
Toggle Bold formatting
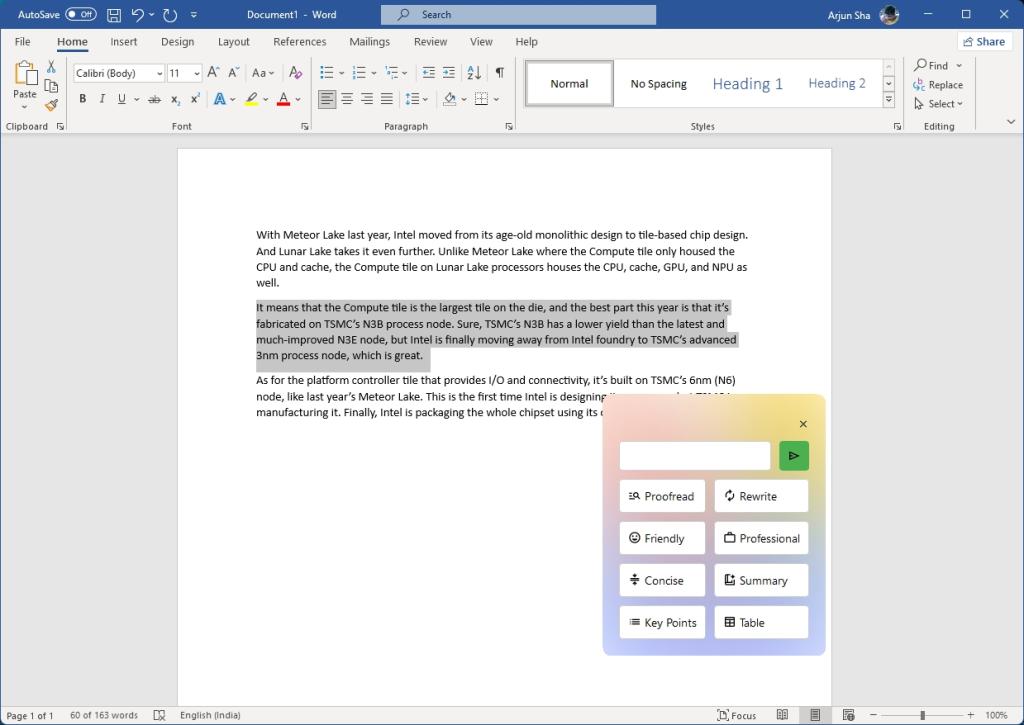82,99
